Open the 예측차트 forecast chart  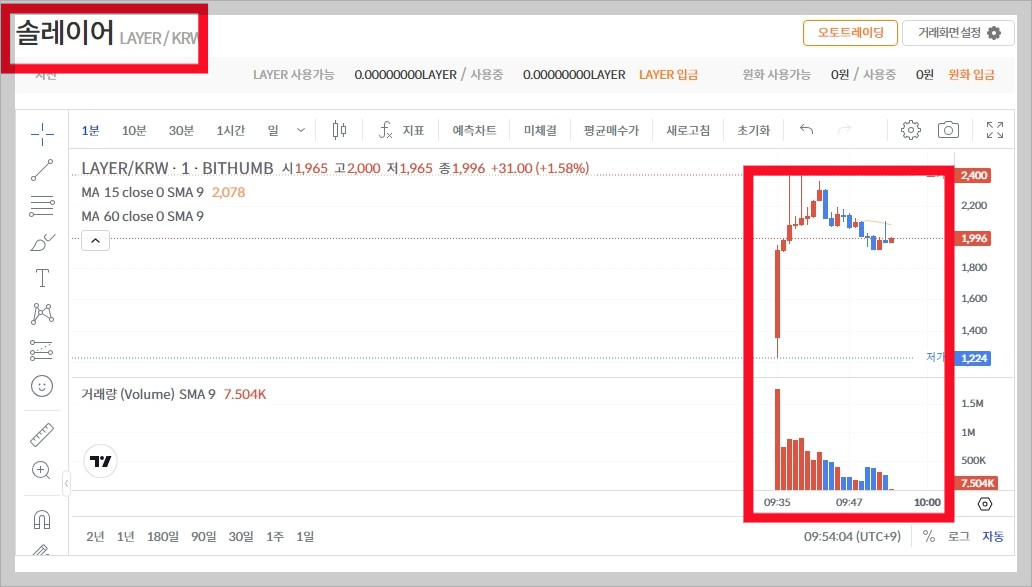pyautogui.click(x=474, y=130)
